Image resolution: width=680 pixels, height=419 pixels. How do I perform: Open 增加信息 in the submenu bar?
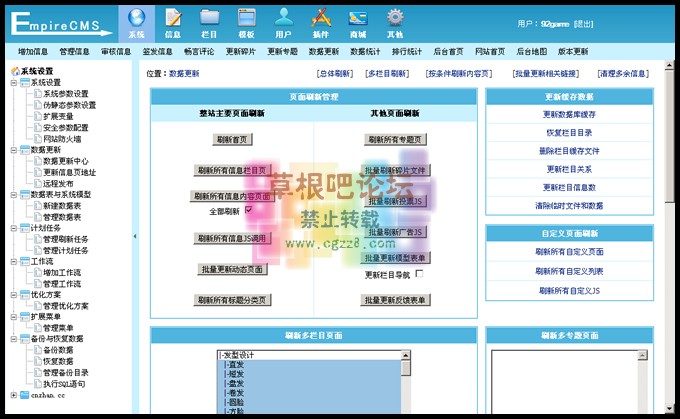(33, 52)
